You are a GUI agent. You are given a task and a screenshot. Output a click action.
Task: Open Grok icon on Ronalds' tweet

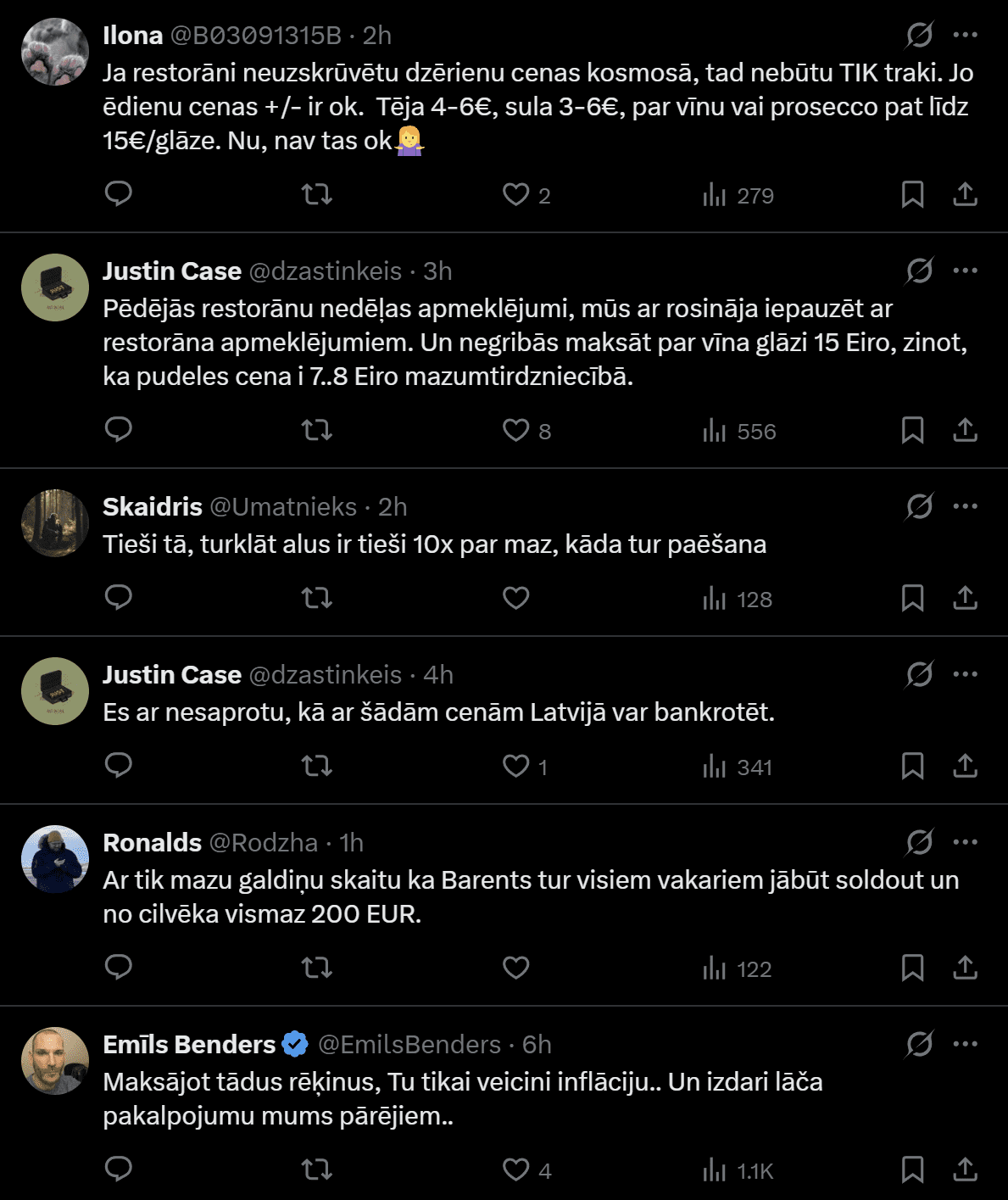pyautogui.click(x=919, y=842)
